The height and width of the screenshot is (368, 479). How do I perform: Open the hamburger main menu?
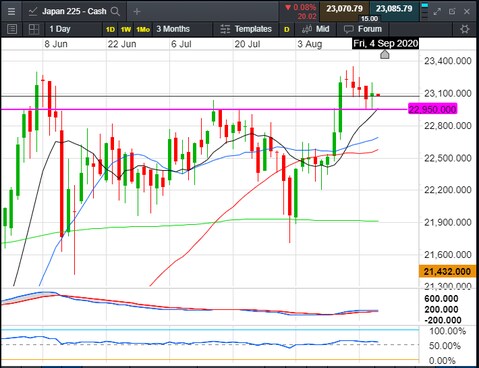coord(11,11)
